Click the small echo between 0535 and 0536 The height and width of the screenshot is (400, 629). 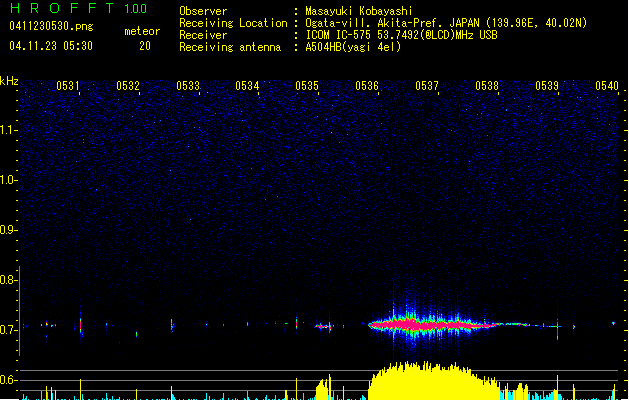click(324, 327)
